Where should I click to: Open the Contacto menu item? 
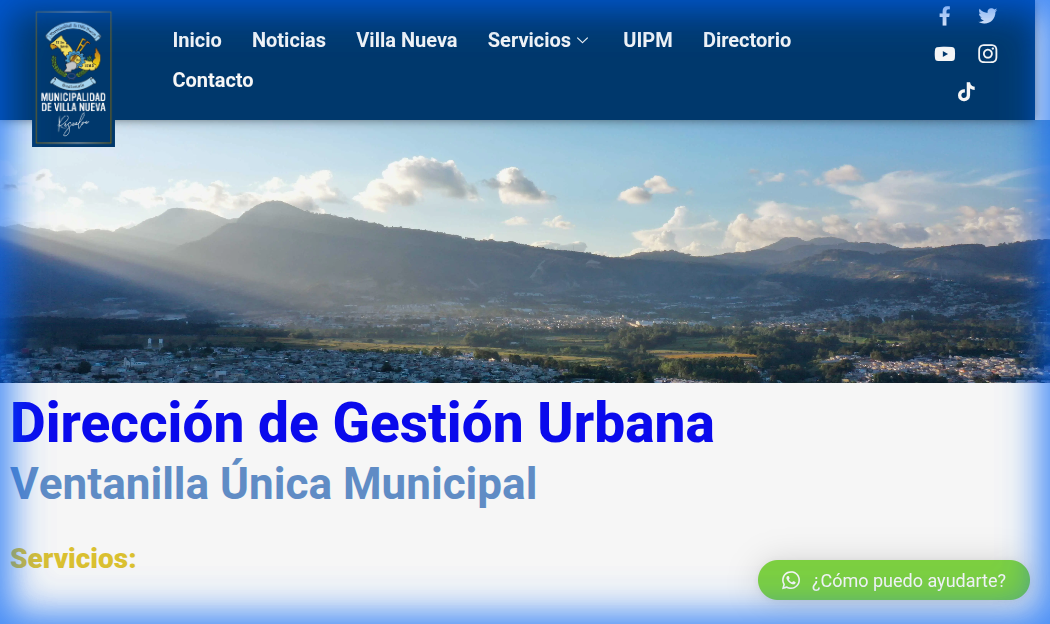213,80
